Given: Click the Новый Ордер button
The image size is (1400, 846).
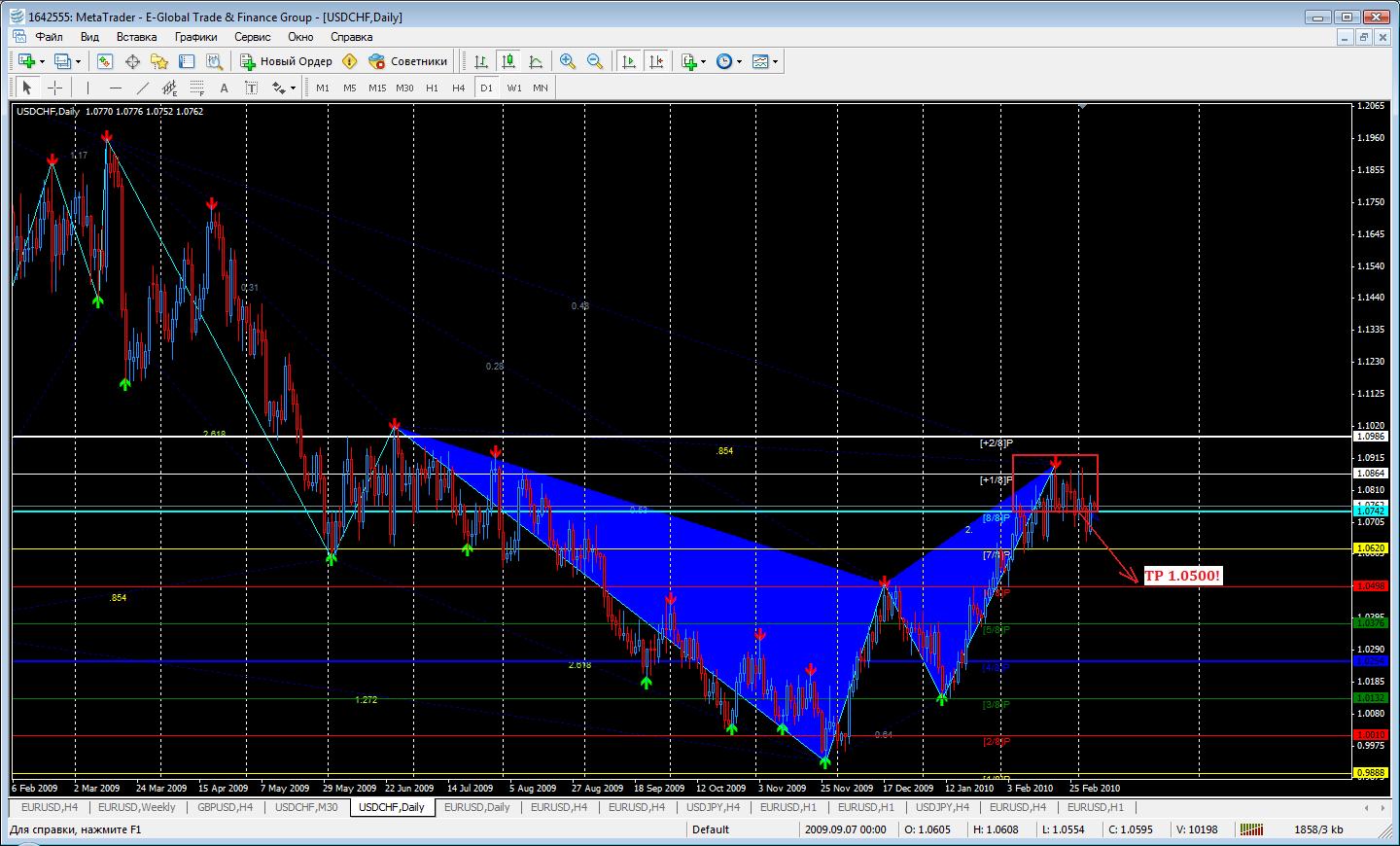Looking at the screenshot, I should [x=287, y=61].
